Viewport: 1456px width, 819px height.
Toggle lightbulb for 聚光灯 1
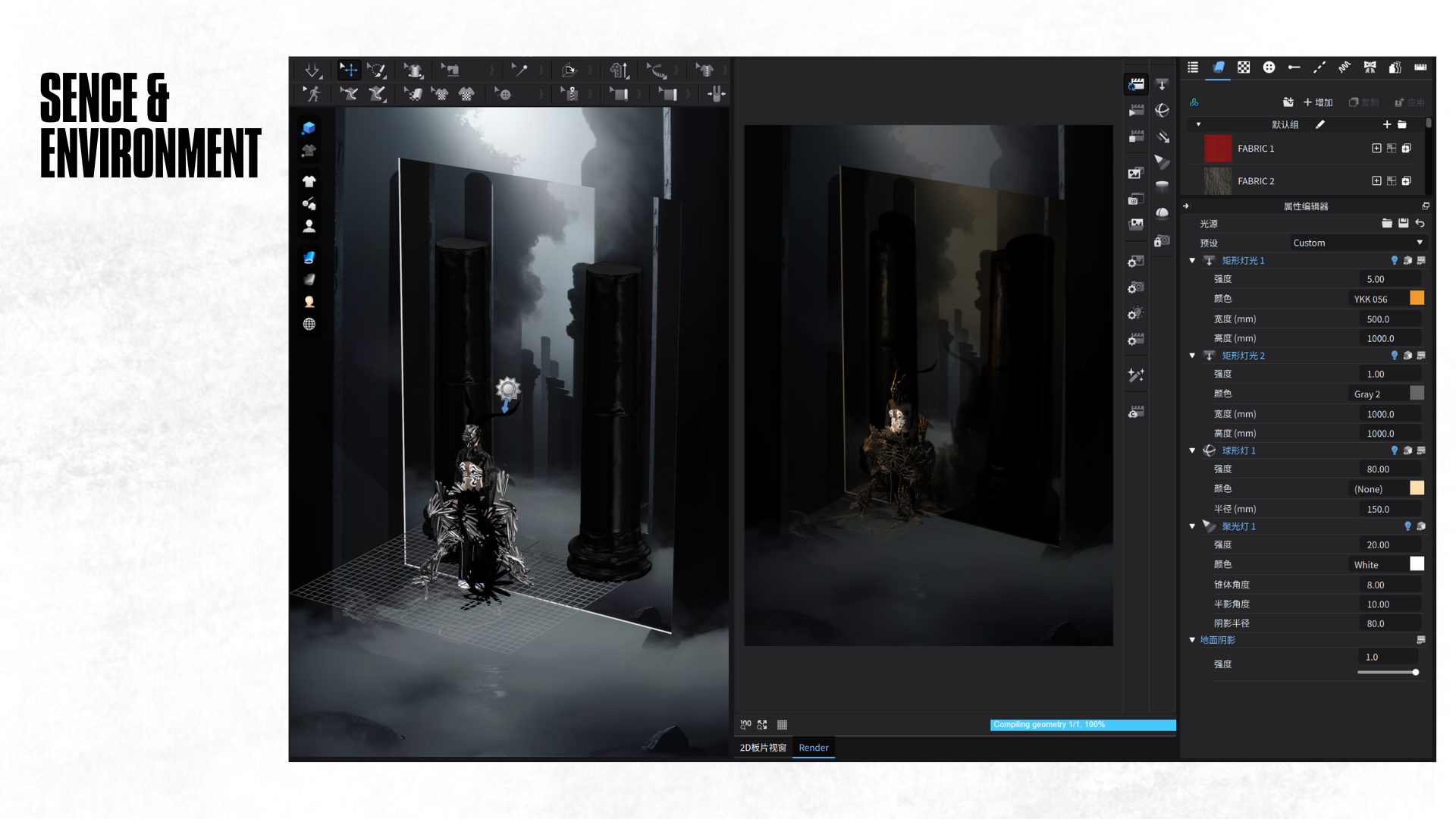click(1407, 526)
